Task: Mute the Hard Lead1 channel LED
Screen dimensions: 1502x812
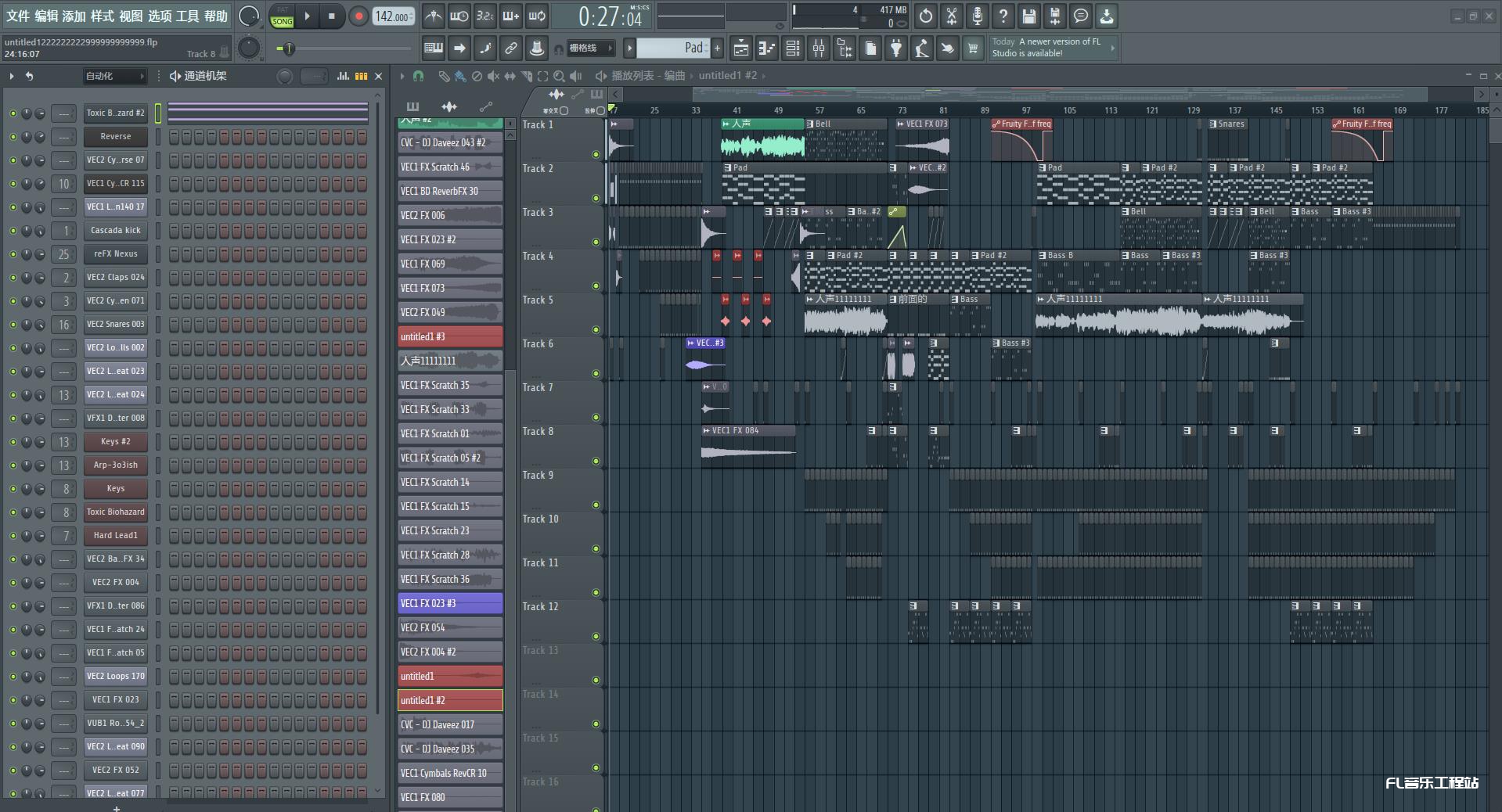Action: pos(13,536)
